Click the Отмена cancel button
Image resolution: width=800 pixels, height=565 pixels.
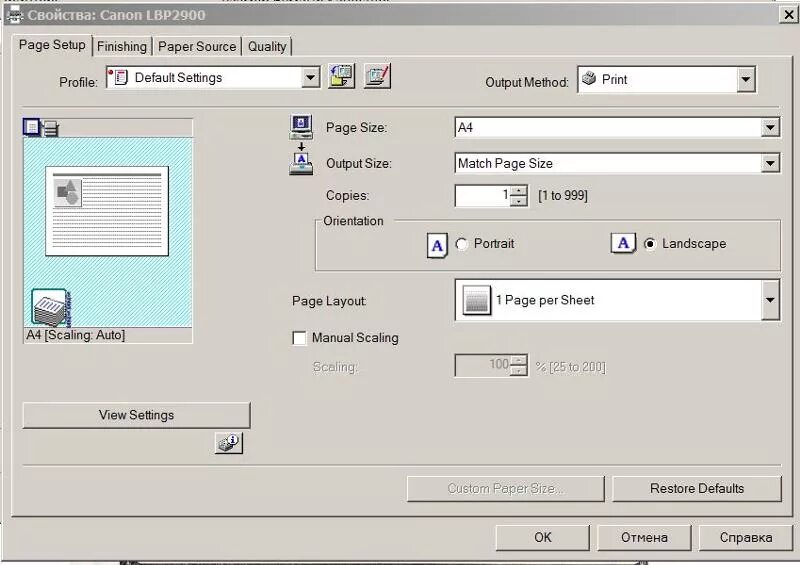pos(644,537)
